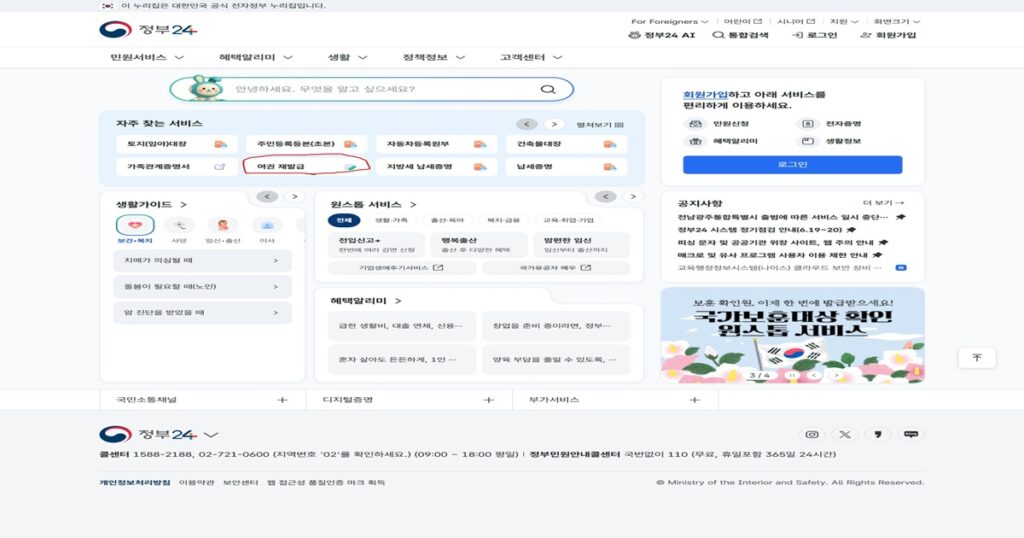
Task: Open the 기업생애주기서비스 link
Action: tap(401, 268)
